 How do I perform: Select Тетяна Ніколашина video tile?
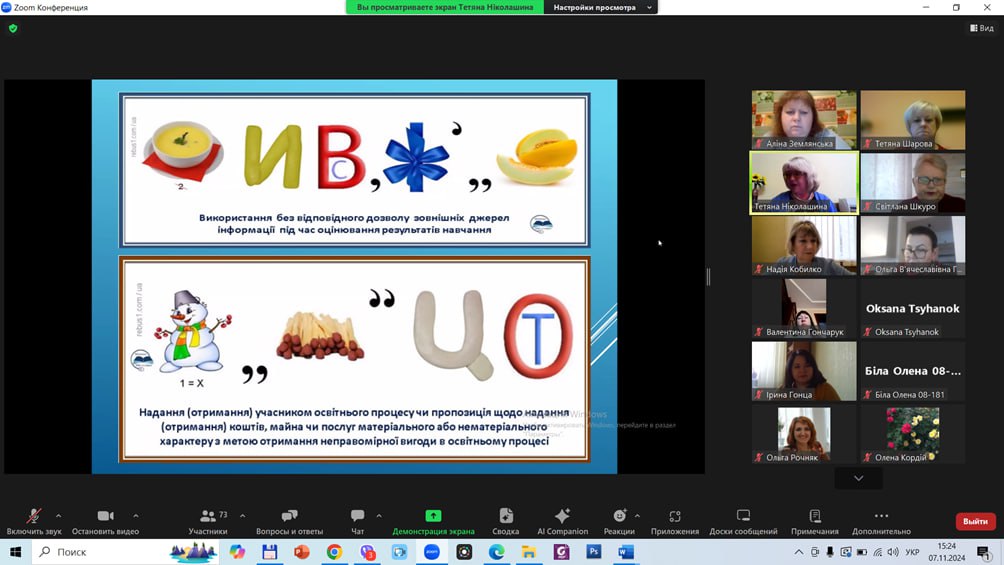coord(804,183)
